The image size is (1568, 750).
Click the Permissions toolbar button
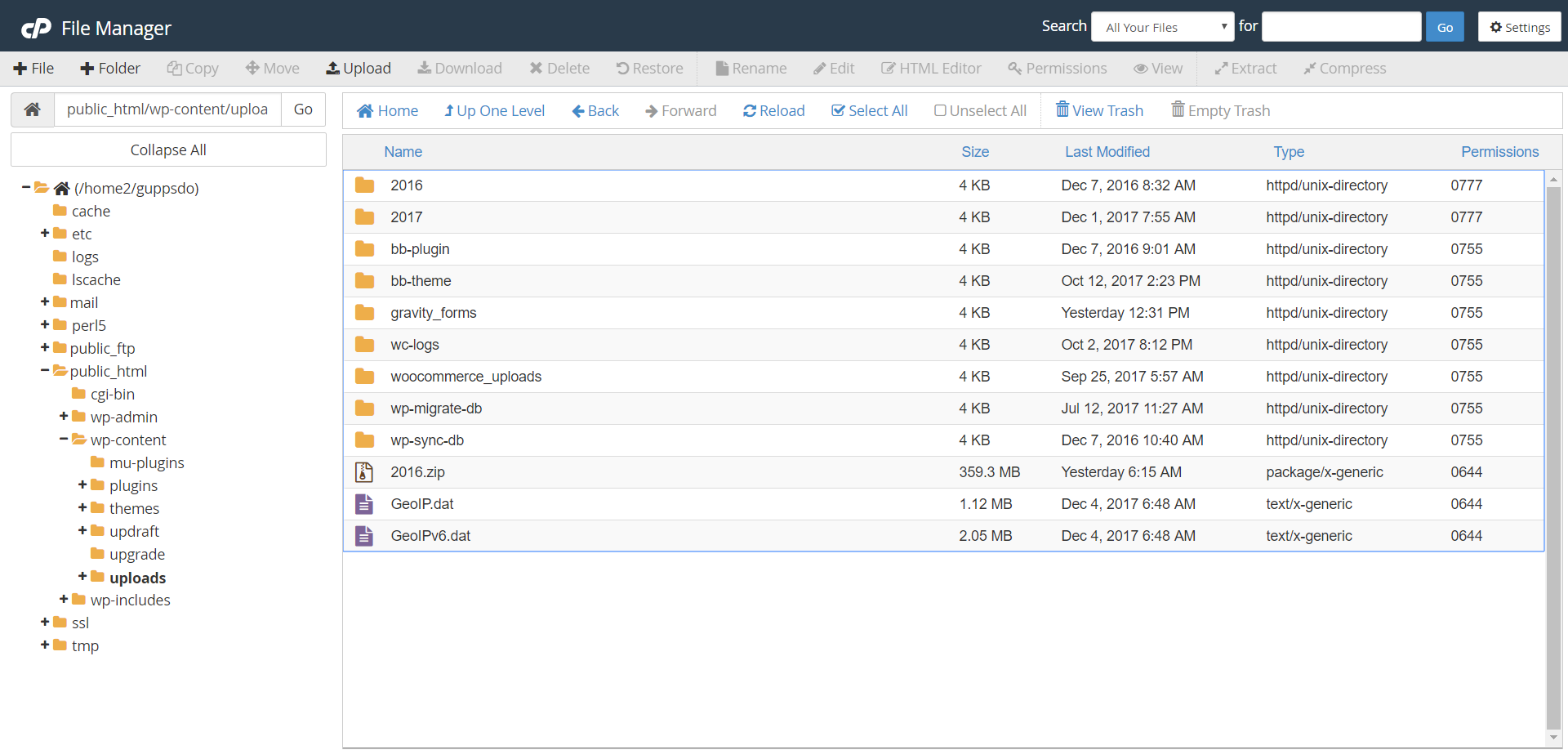[x=1058, y=69]
